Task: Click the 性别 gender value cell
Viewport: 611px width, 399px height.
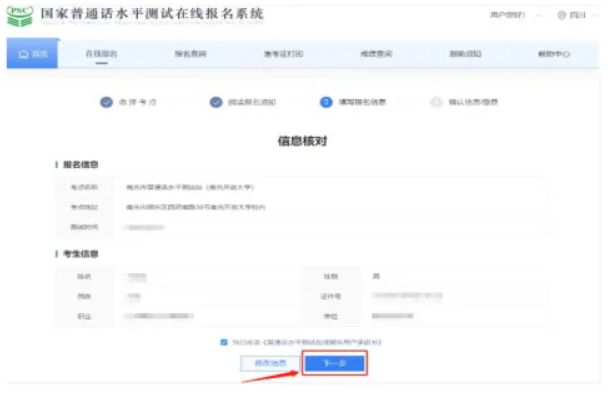Action: [x=376, y=276]
